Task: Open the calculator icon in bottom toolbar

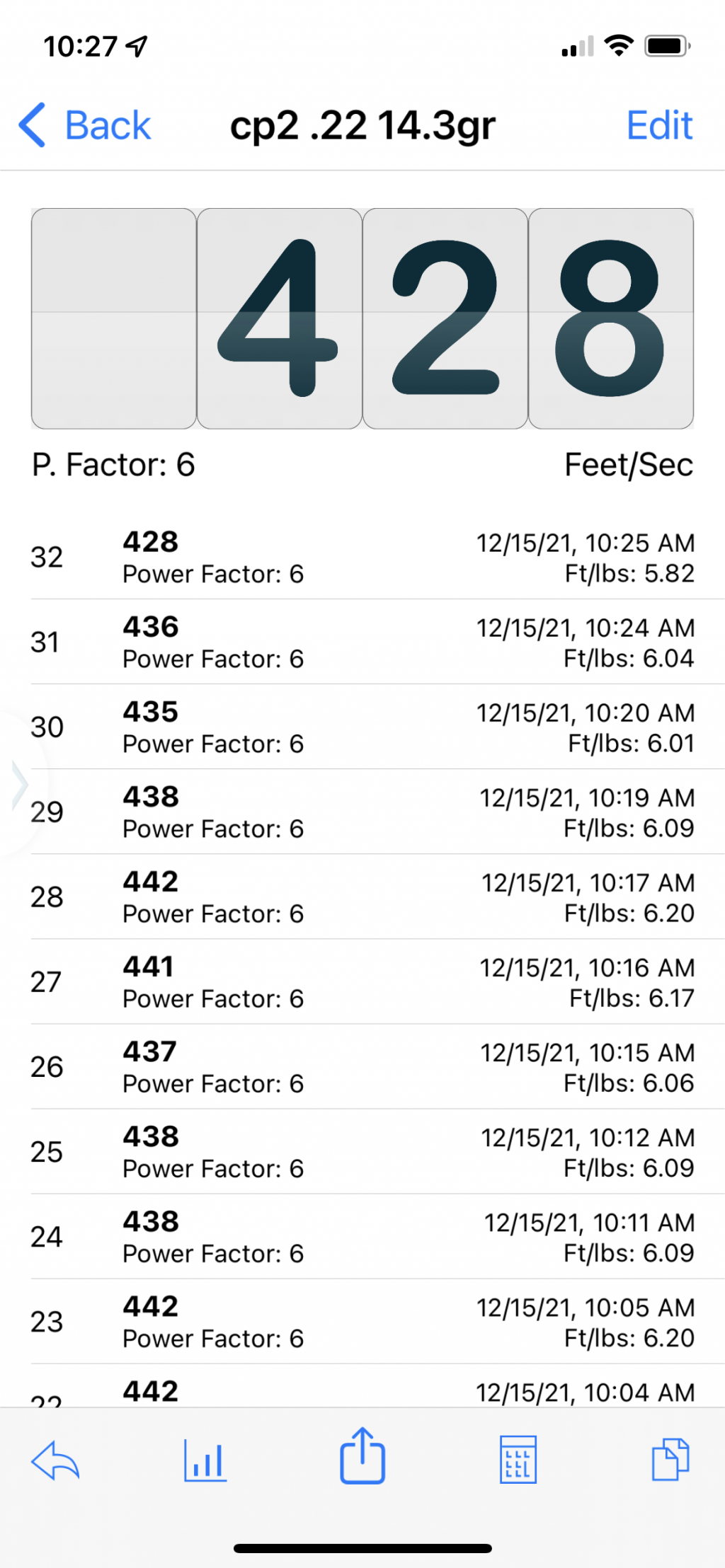Action: [x=518, y=1459]
